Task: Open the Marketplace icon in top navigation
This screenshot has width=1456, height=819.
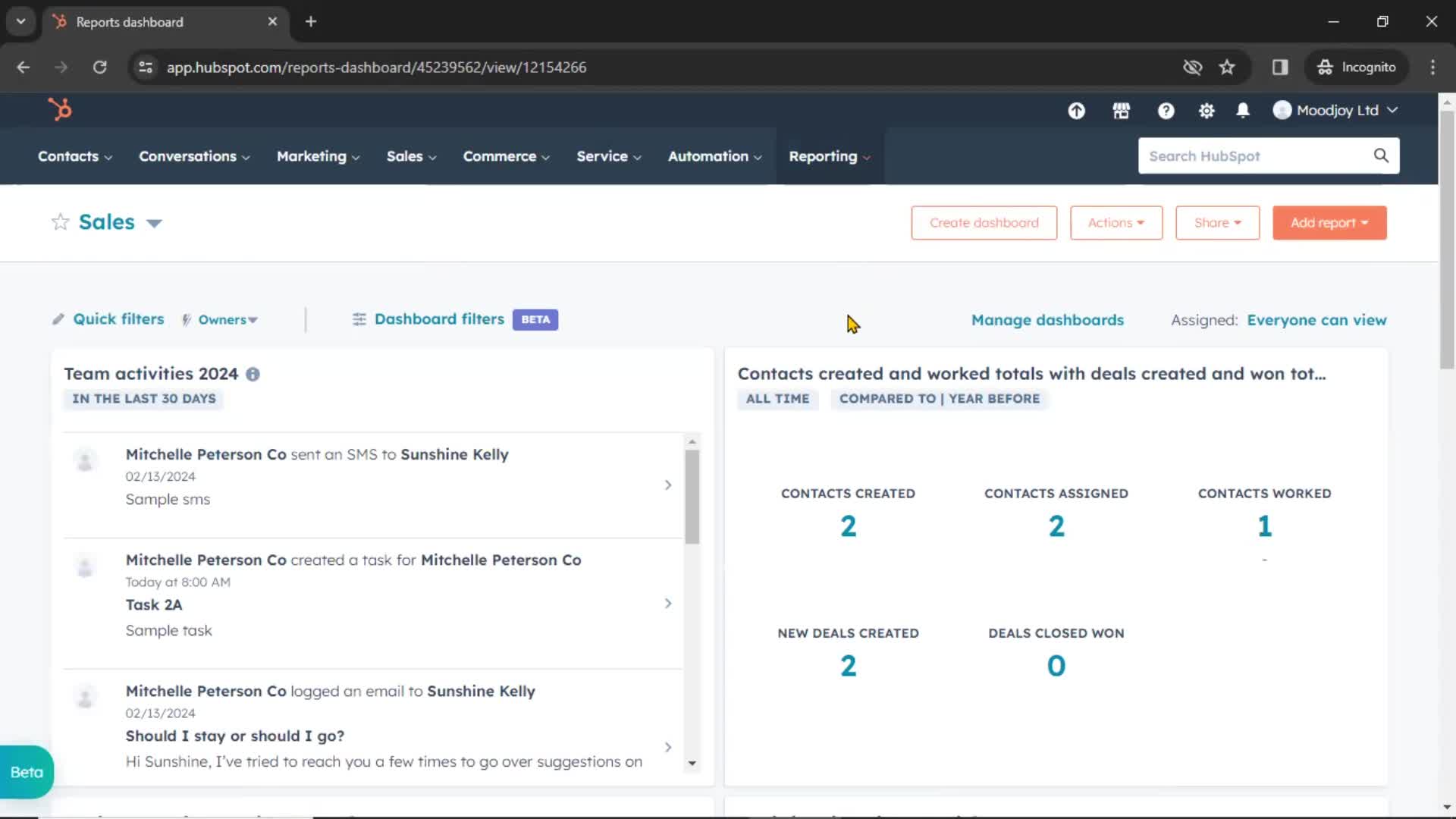Action: click(x=1122, y=110)
